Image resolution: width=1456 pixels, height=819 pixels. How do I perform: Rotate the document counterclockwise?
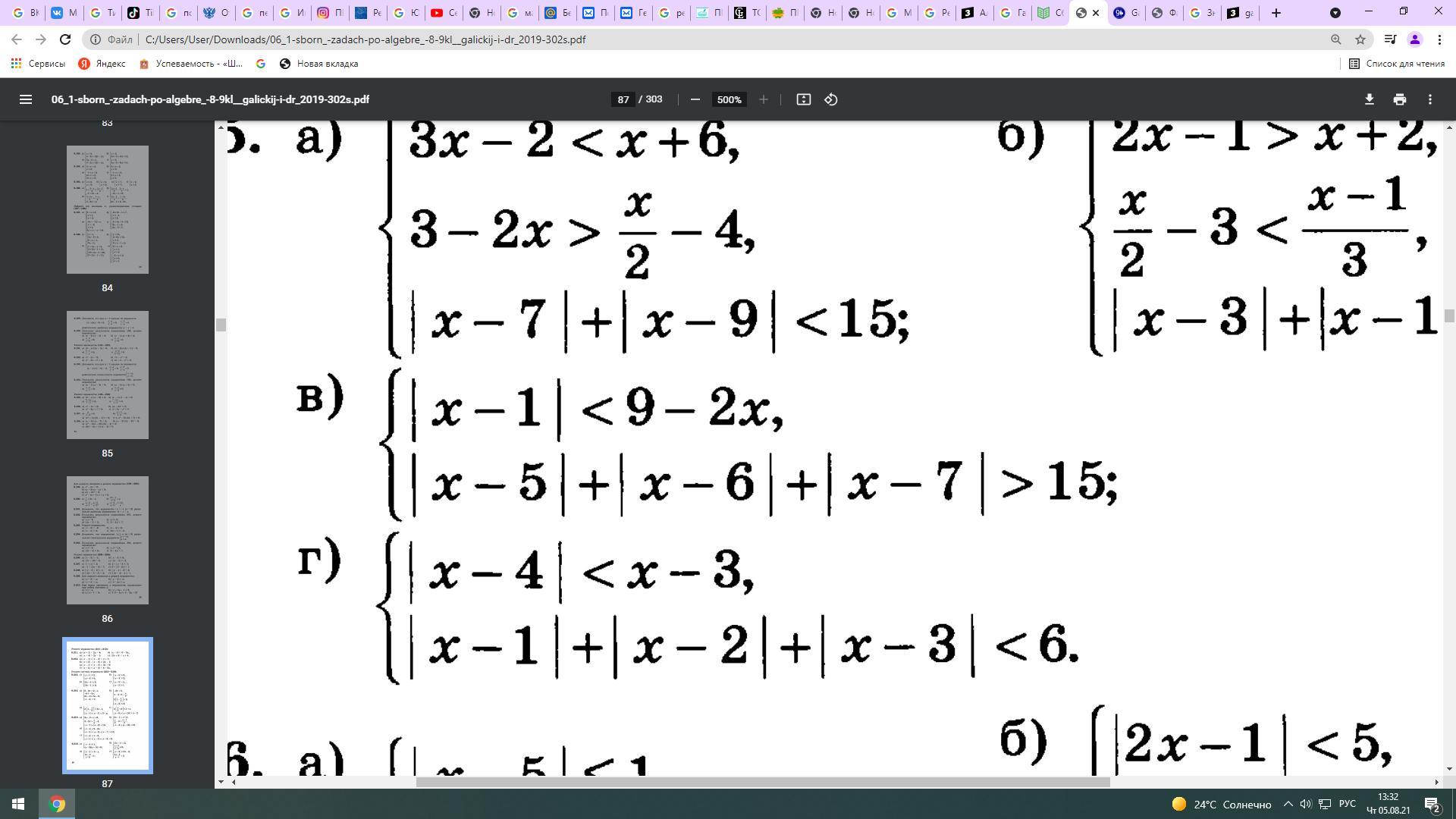(x=831, y=99)
